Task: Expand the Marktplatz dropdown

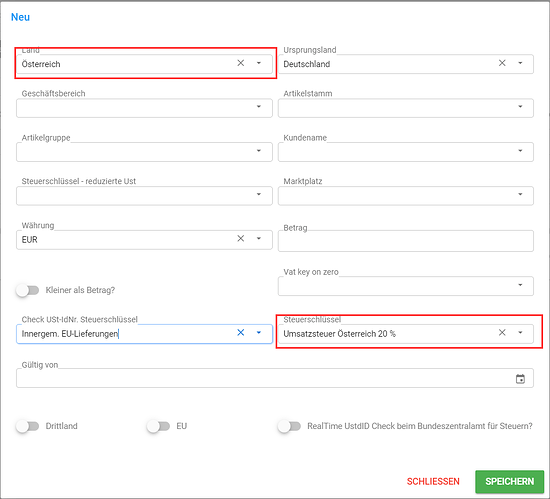Action: click(406, 195)
